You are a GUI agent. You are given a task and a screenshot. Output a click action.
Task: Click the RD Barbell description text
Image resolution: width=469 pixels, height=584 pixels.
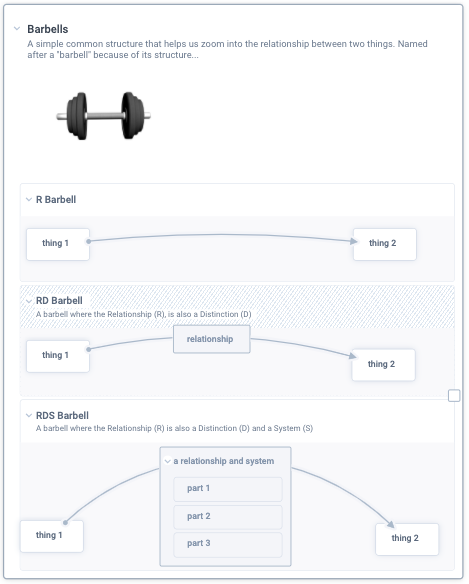[143, 314]
